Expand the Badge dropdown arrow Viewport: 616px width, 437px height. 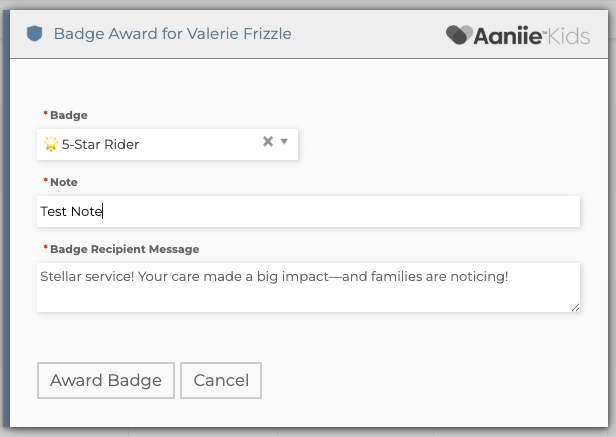pos(284,142)
